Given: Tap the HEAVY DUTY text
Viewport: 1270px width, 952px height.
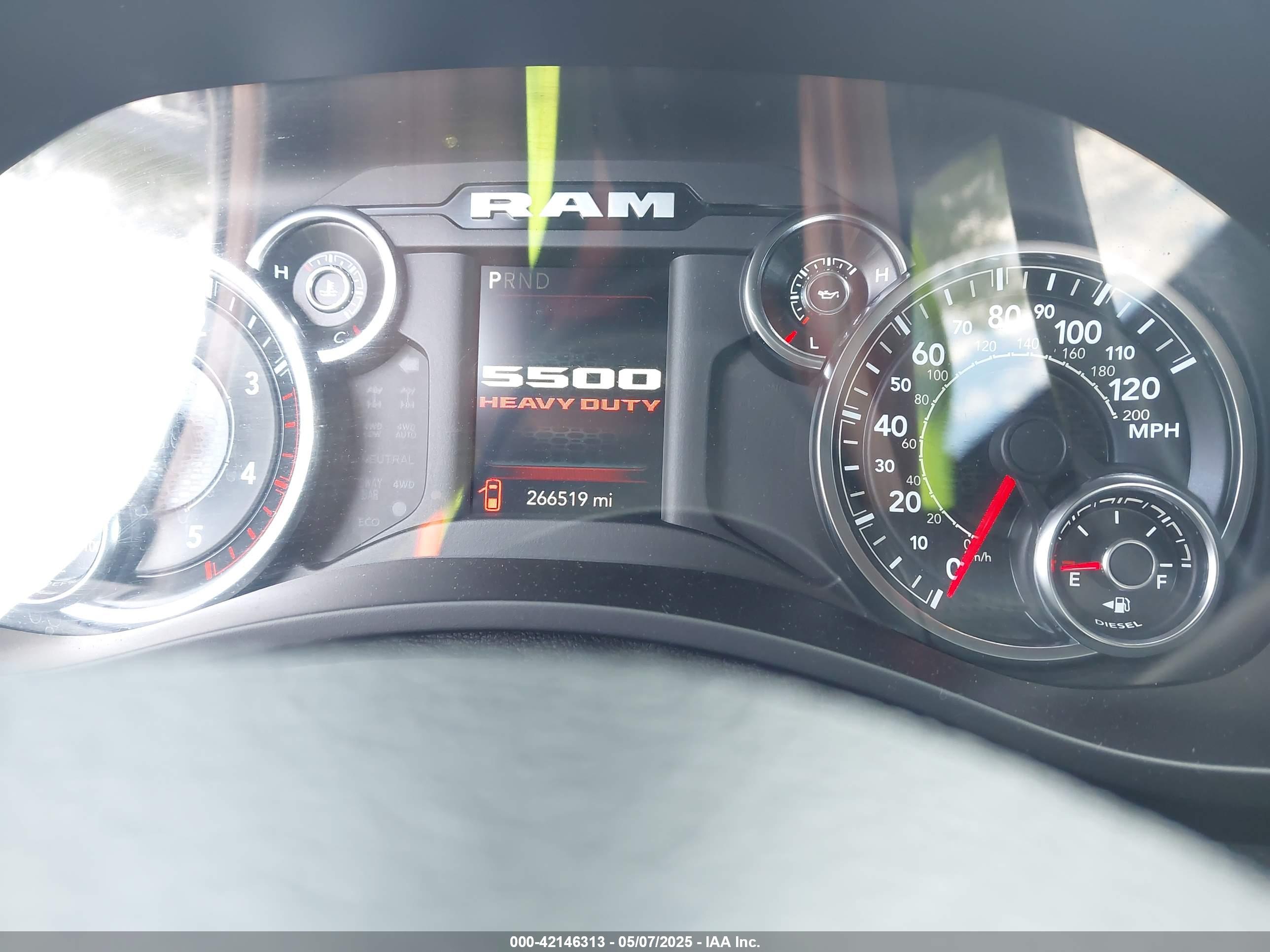Looking at the screenshot, I should pyautogui.click(x=569, y=404).
